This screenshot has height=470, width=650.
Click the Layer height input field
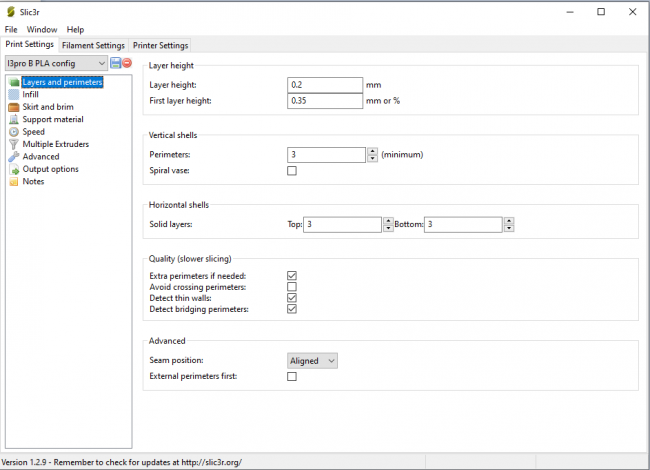(324, 85)
